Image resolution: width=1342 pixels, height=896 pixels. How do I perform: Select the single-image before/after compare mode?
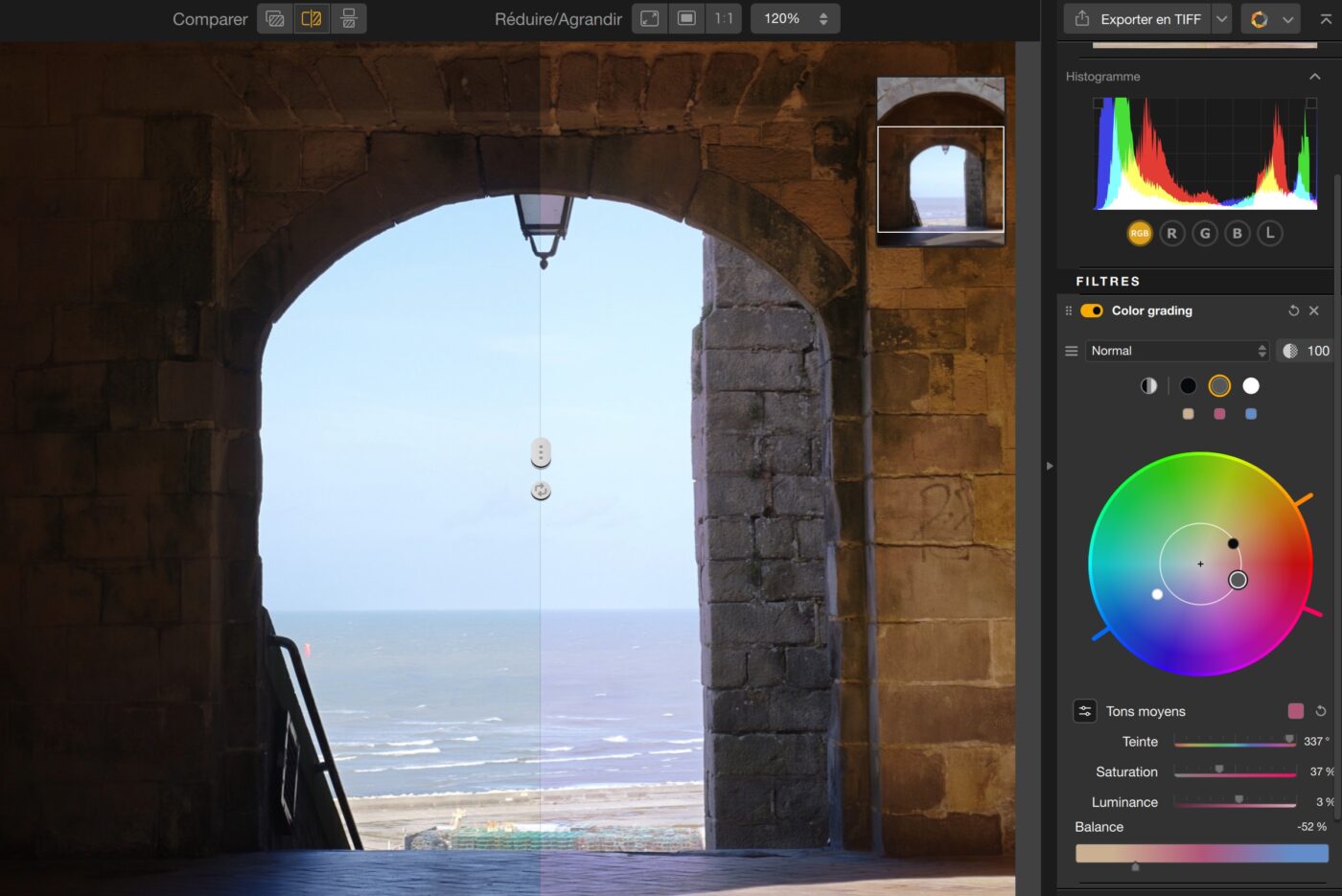pyautogui.click(x=275, y=19)
